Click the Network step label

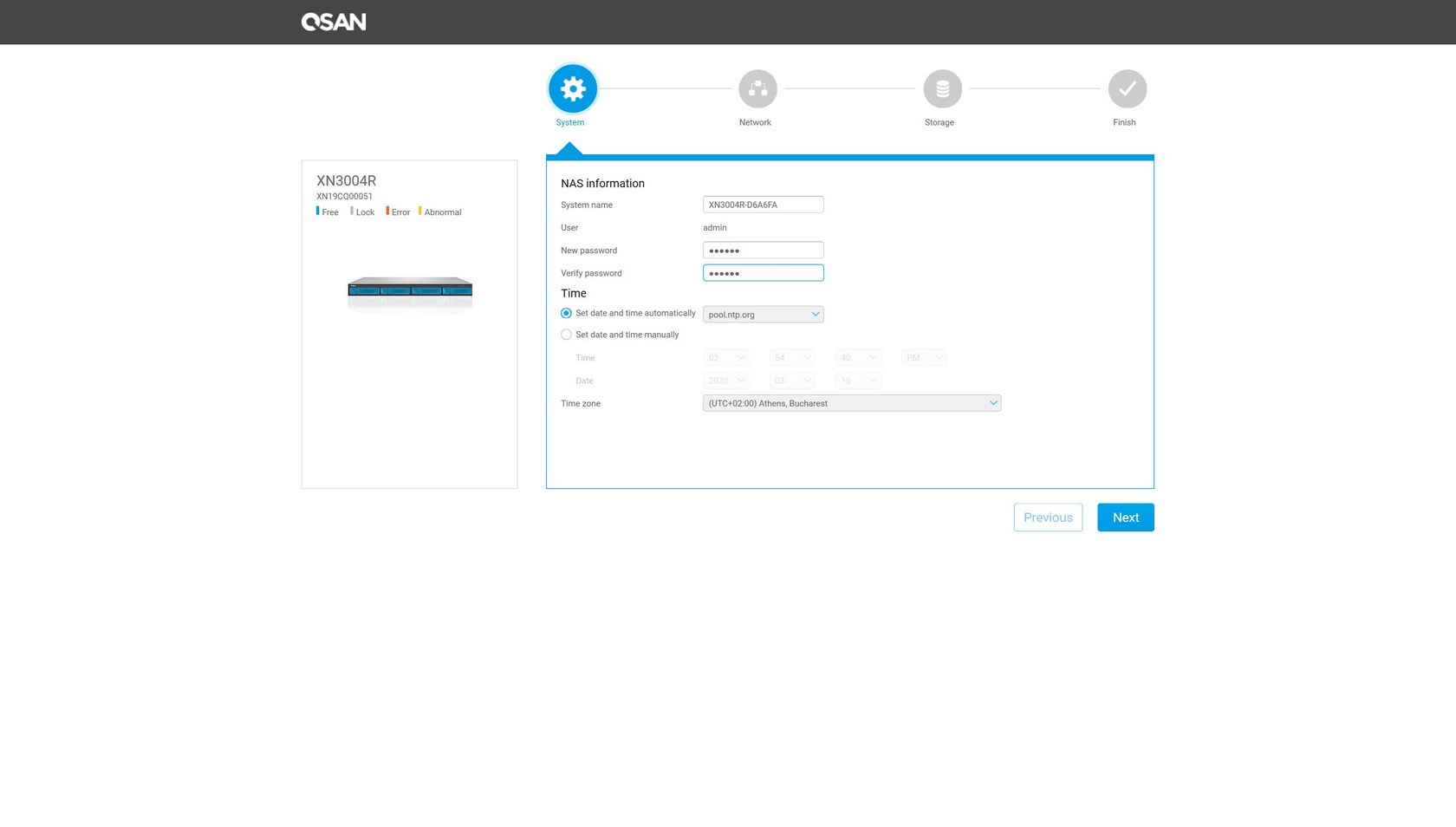point(755,122)
